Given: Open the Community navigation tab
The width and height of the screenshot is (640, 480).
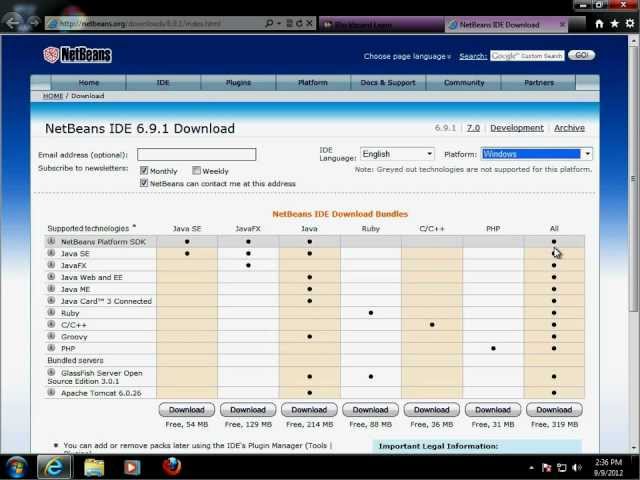Looking at the screenshot, I should 464,82.
